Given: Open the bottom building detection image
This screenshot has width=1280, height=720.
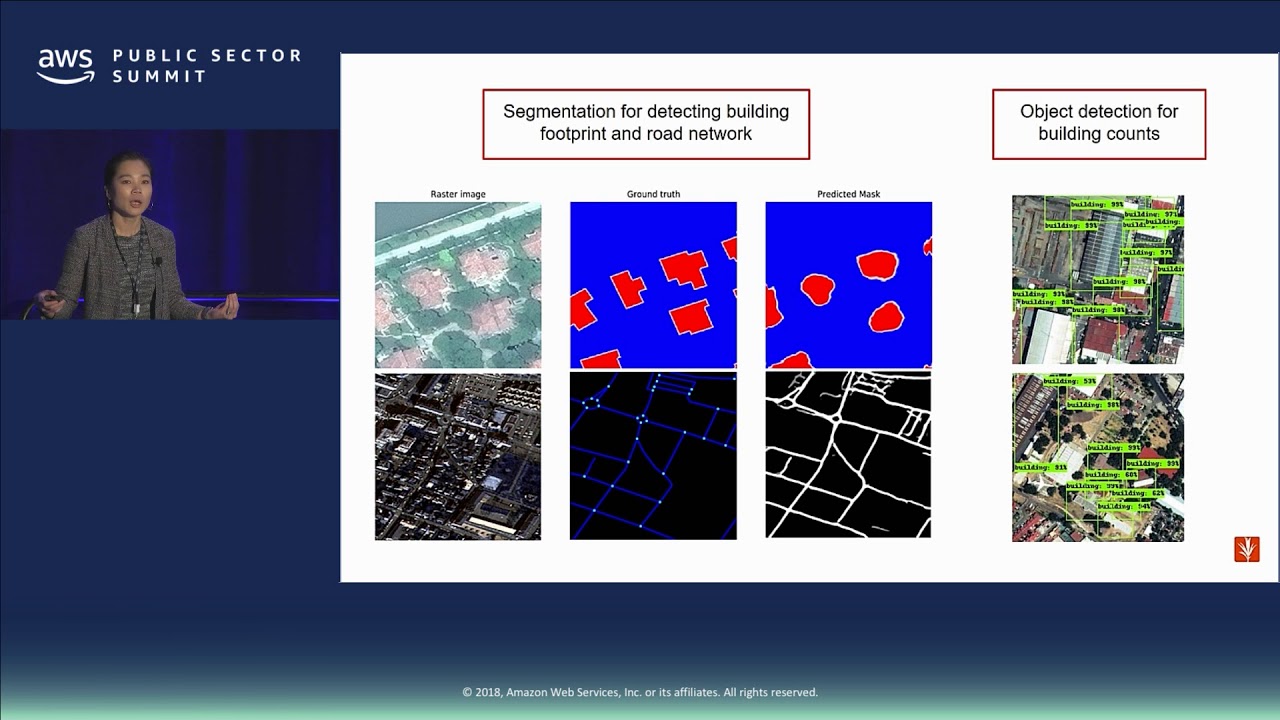Looking at the screenshot, I should (1098, 458).
